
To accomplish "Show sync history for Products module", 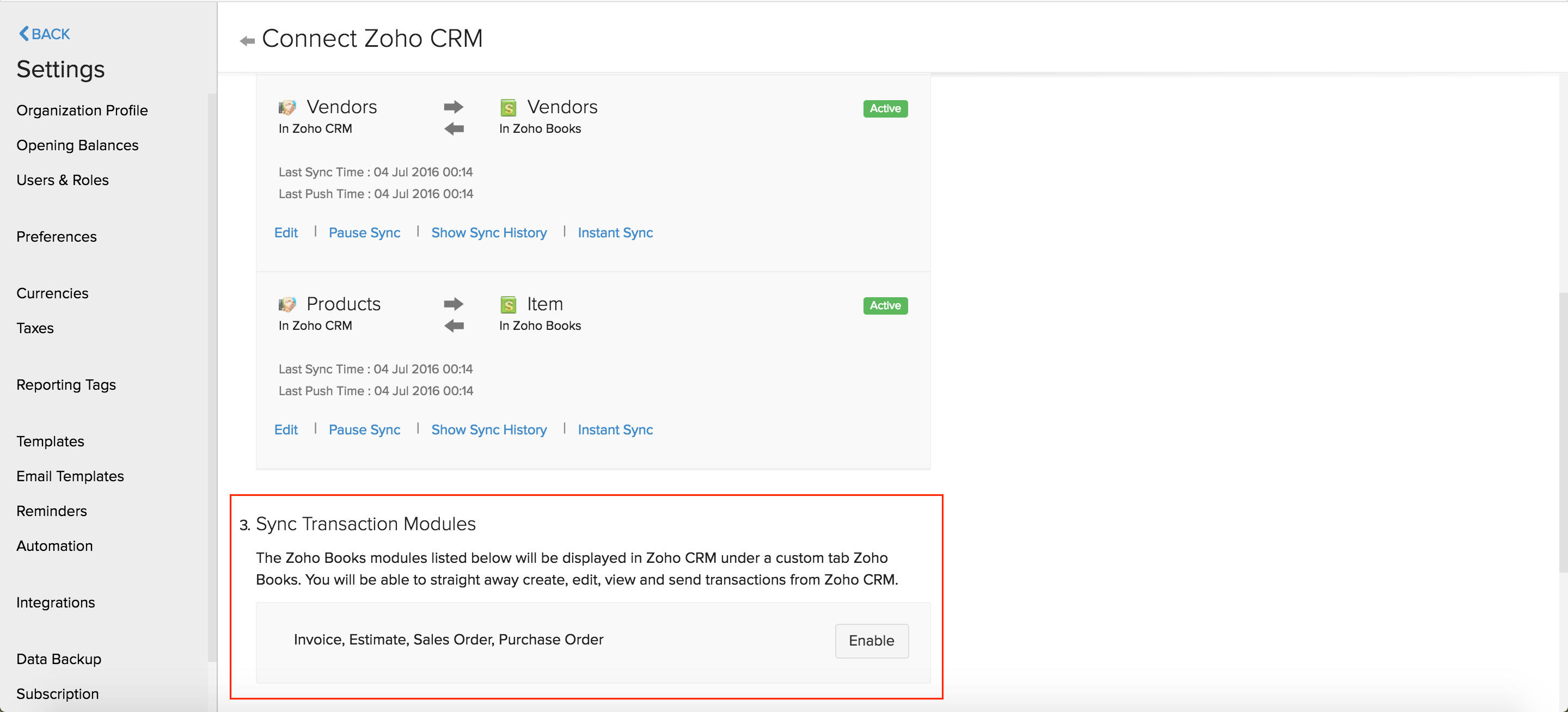I will tap(489, 429).
